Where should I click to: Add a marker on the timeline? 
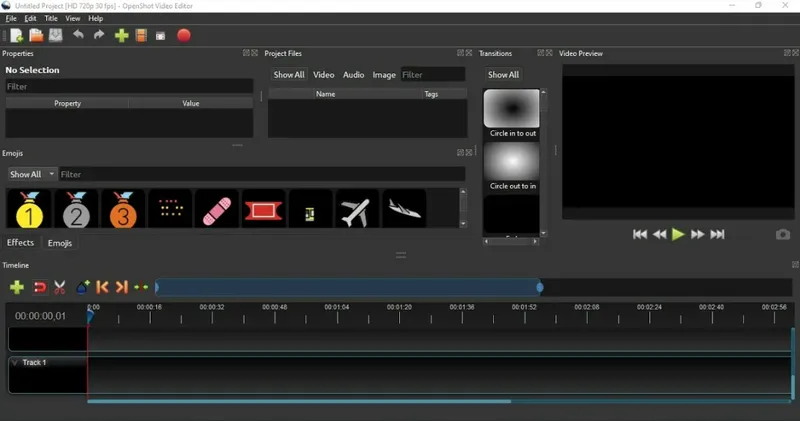[x=83, y=287]
